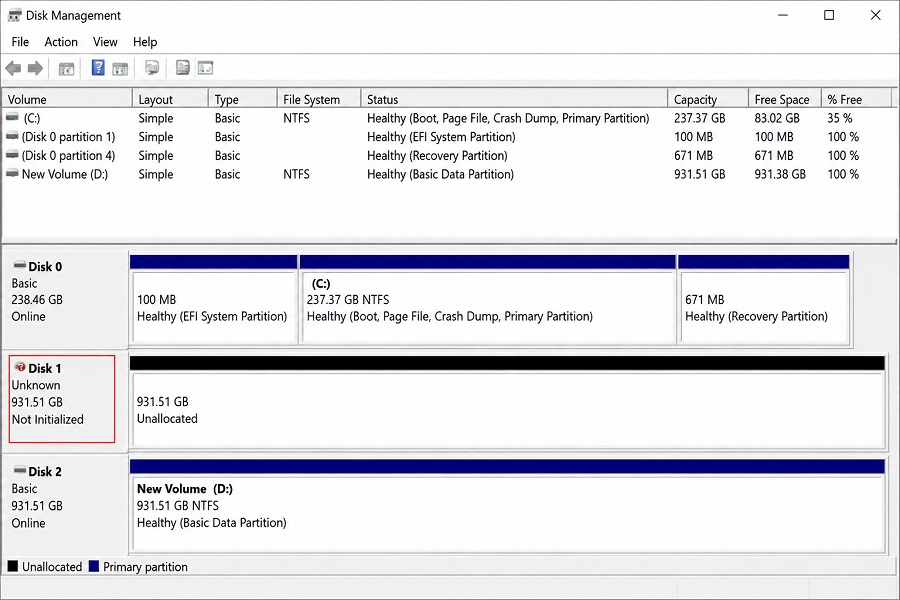Sort by the Capacity column header

coord(708,99)
